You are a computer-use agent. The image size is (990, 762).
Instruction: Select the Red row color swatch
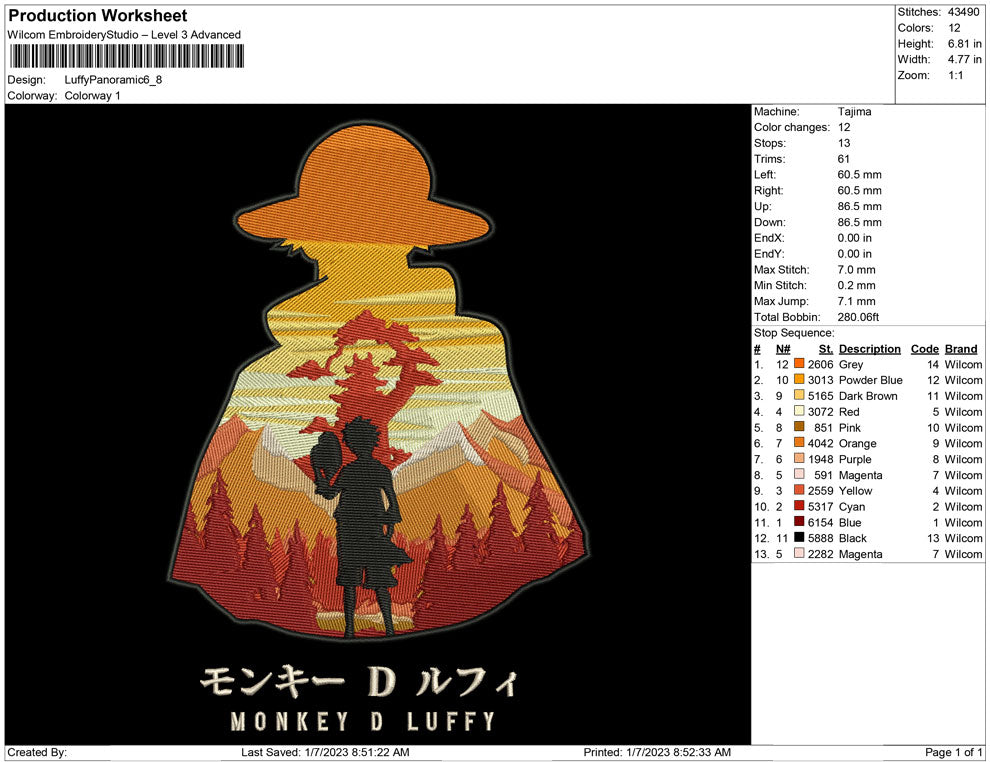click(x=799, y=411)
